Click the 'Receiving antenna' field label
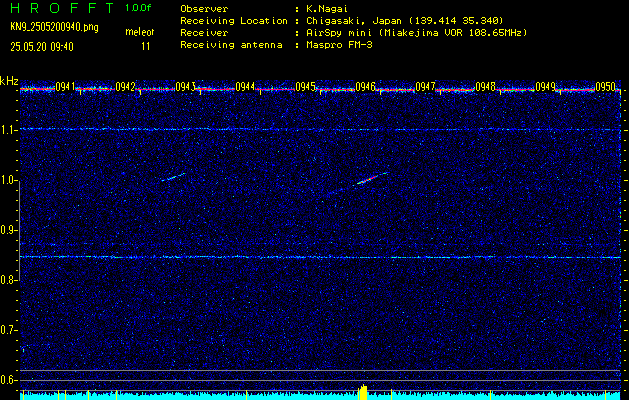The image size is (629, 400). [231, 45]
